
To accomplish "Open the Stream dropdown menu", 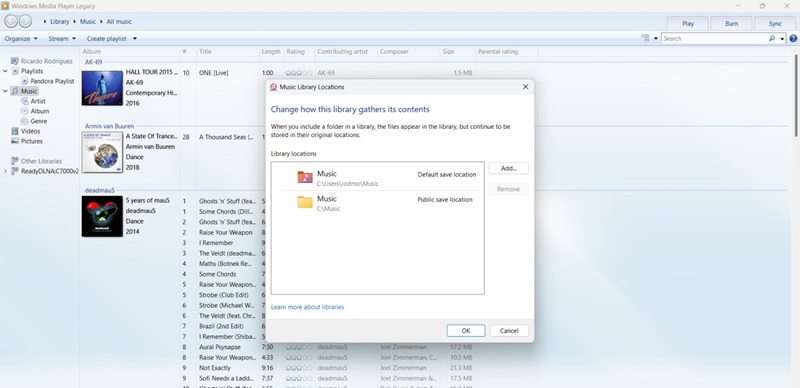I will click(x=62, y=38).
